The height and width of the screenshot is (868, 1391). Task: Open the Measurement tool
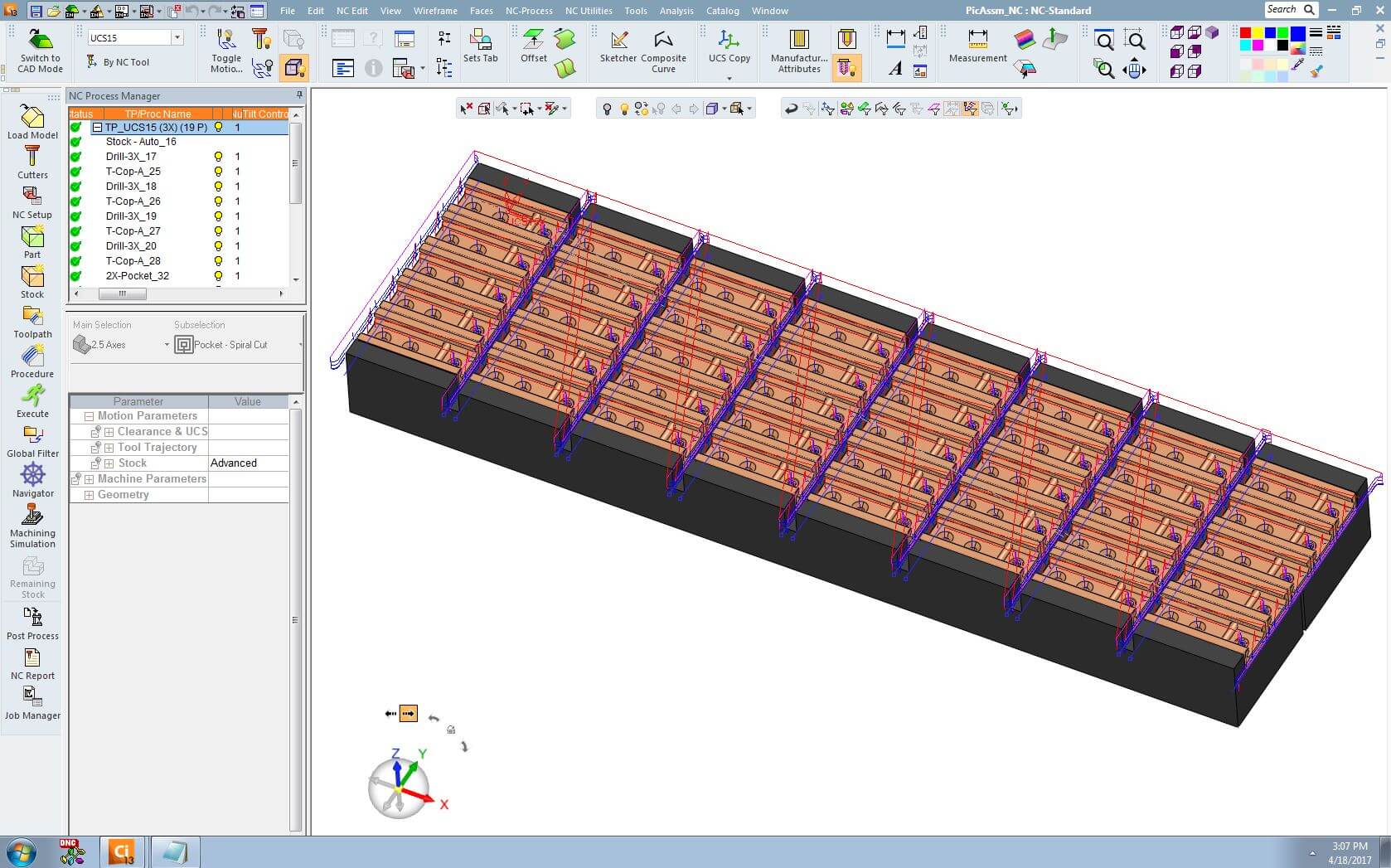[977, 41]
